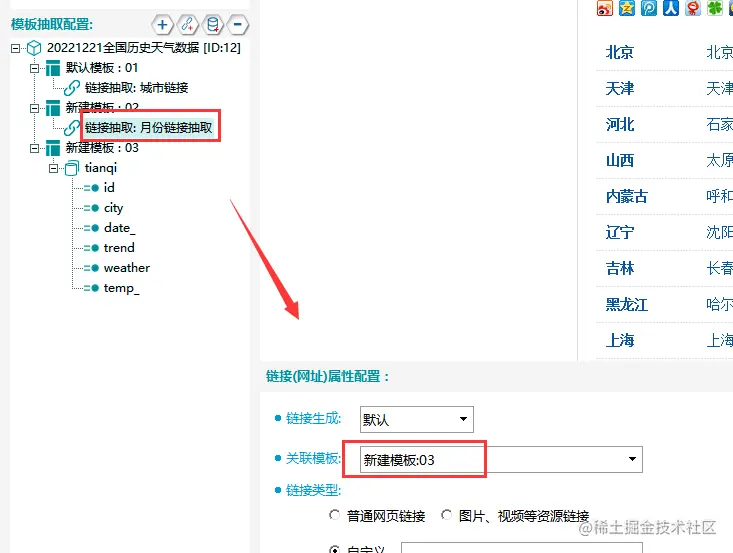733x553 pixels.
Task: Select tree row 链接抽取: 月份链接抽取
Action: (x=149, y=128)
